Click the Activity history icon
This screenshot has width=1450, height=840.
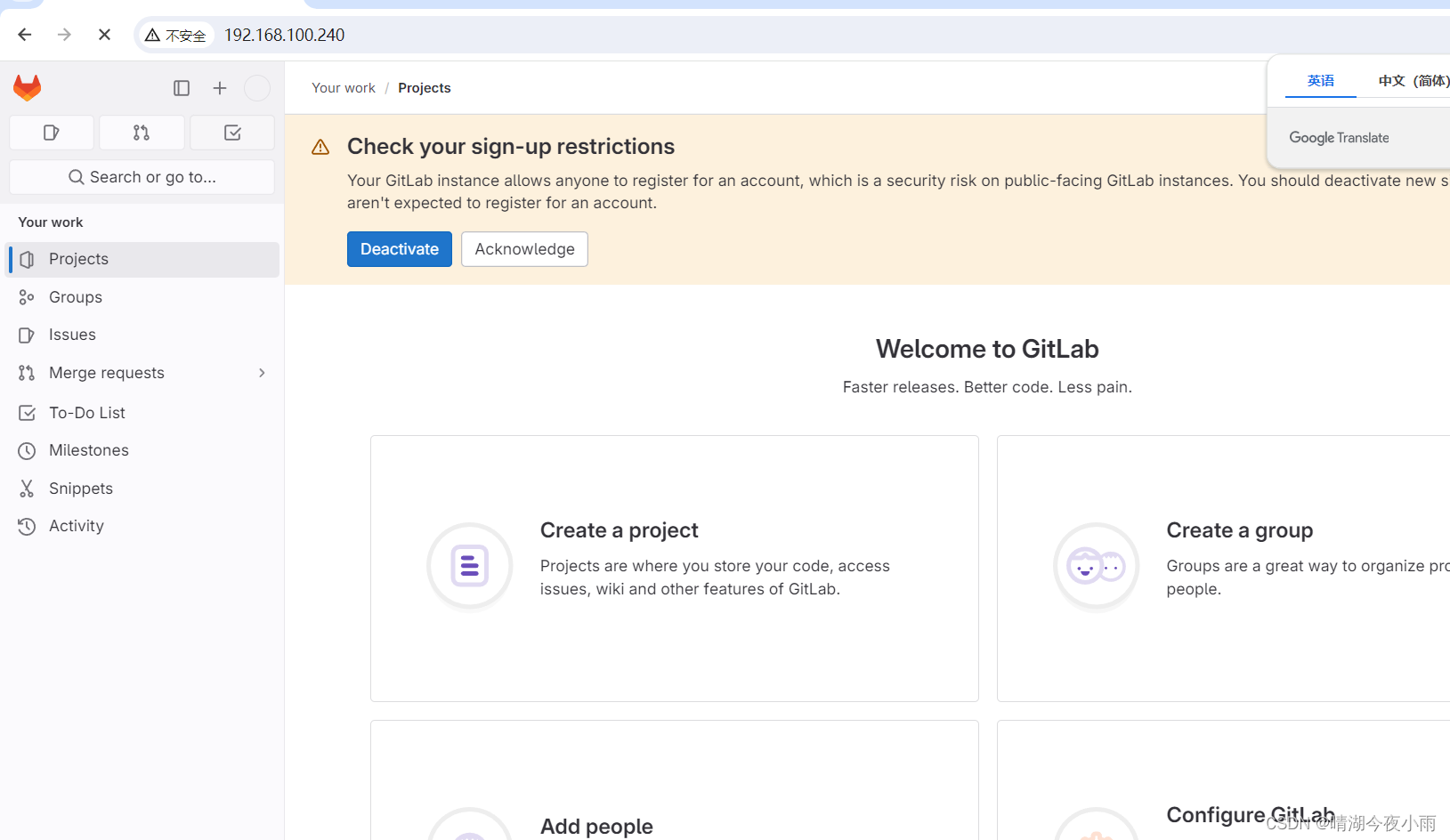(x=27, y=526)
